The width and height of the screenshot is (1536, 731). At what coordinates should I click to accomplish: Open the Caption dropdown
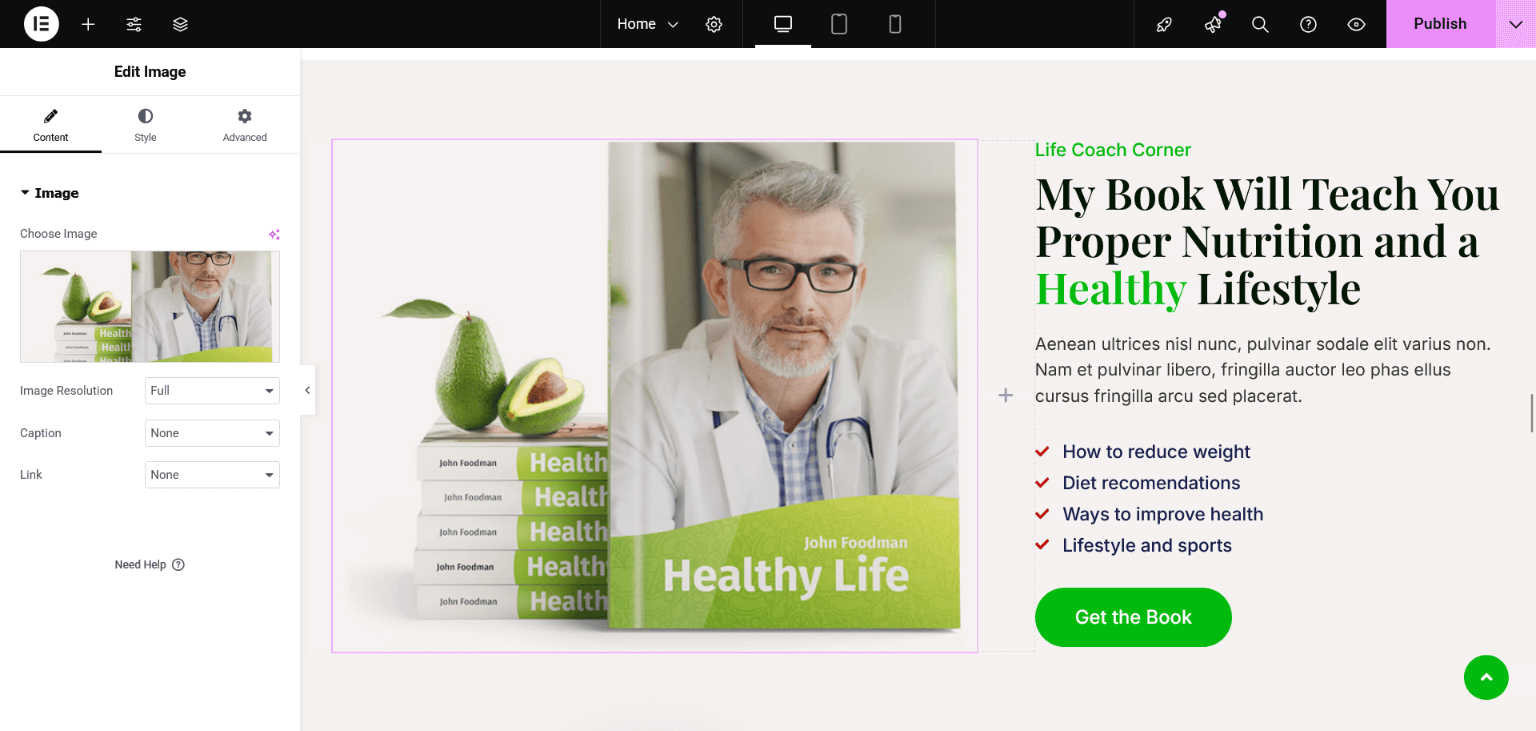(x=212, y=433)
